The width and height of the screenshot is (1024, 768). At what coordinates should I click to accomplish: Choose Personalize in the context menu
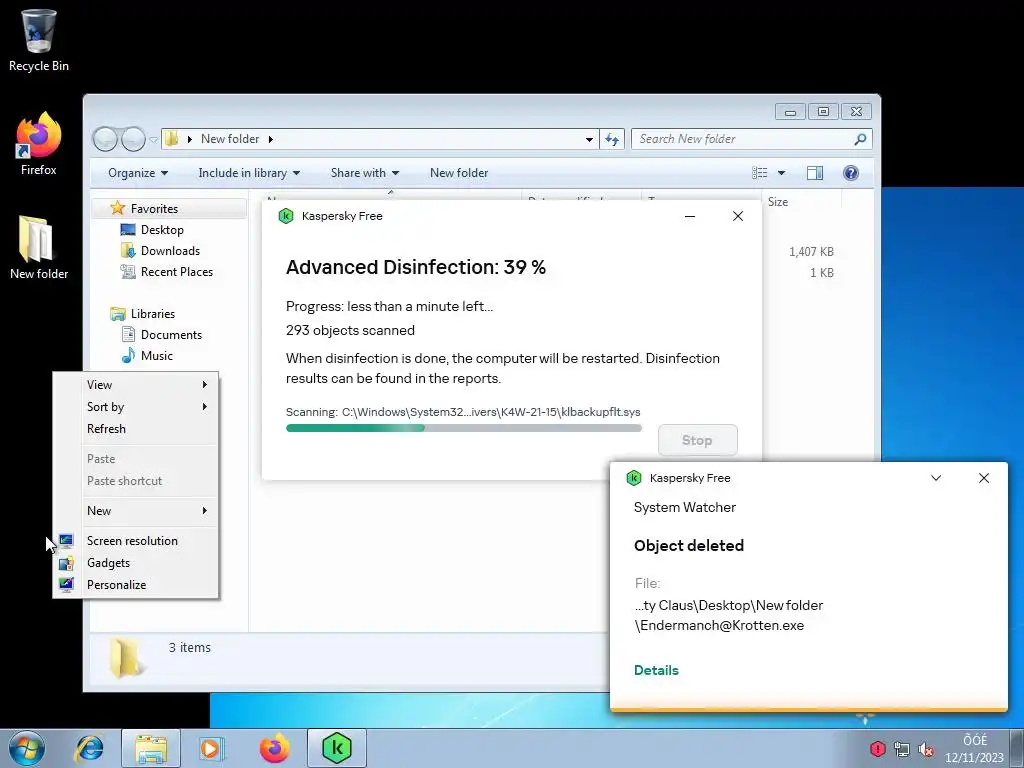pos(135,584)
